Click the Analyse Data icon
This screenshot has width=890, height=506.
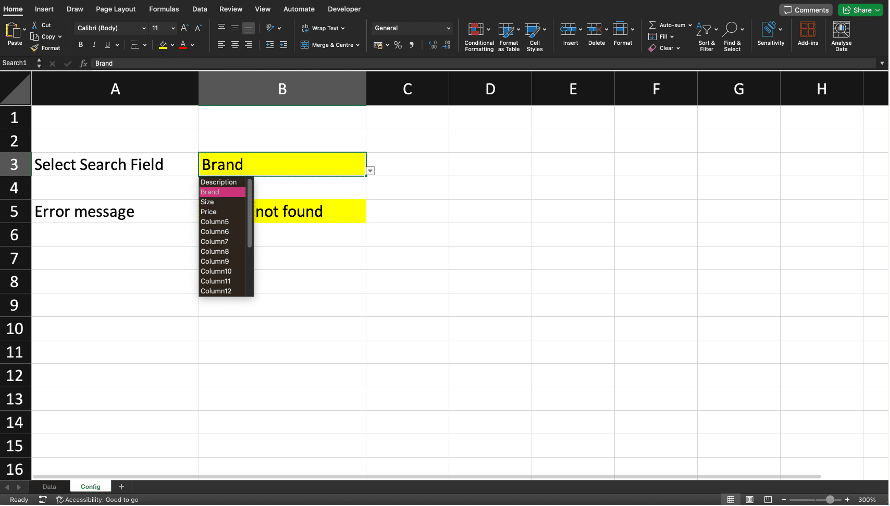click(x=841, y=31)
